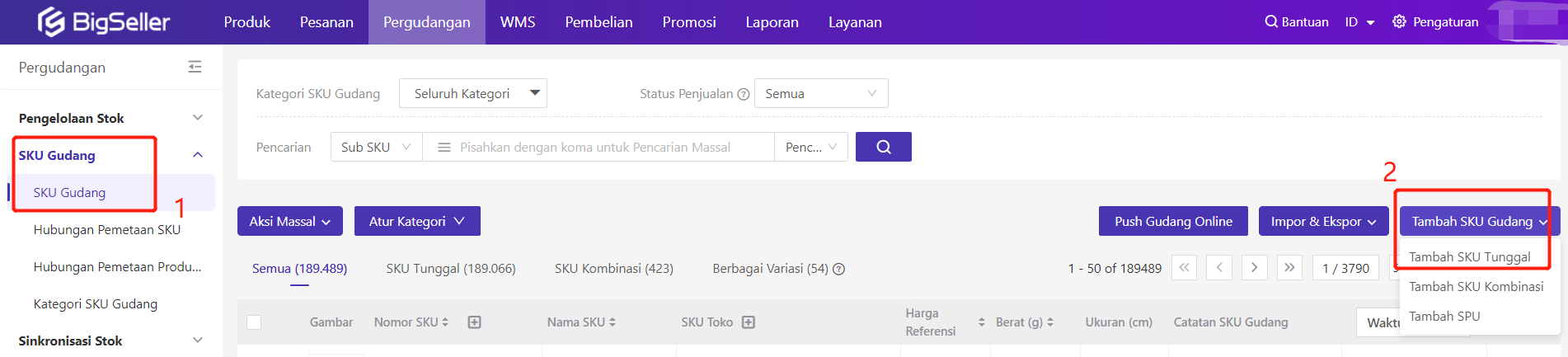This screenshot has height=357, width=1568.
Task: Collapse the Pergudangan sidebar menu icon
Action: 195,67
